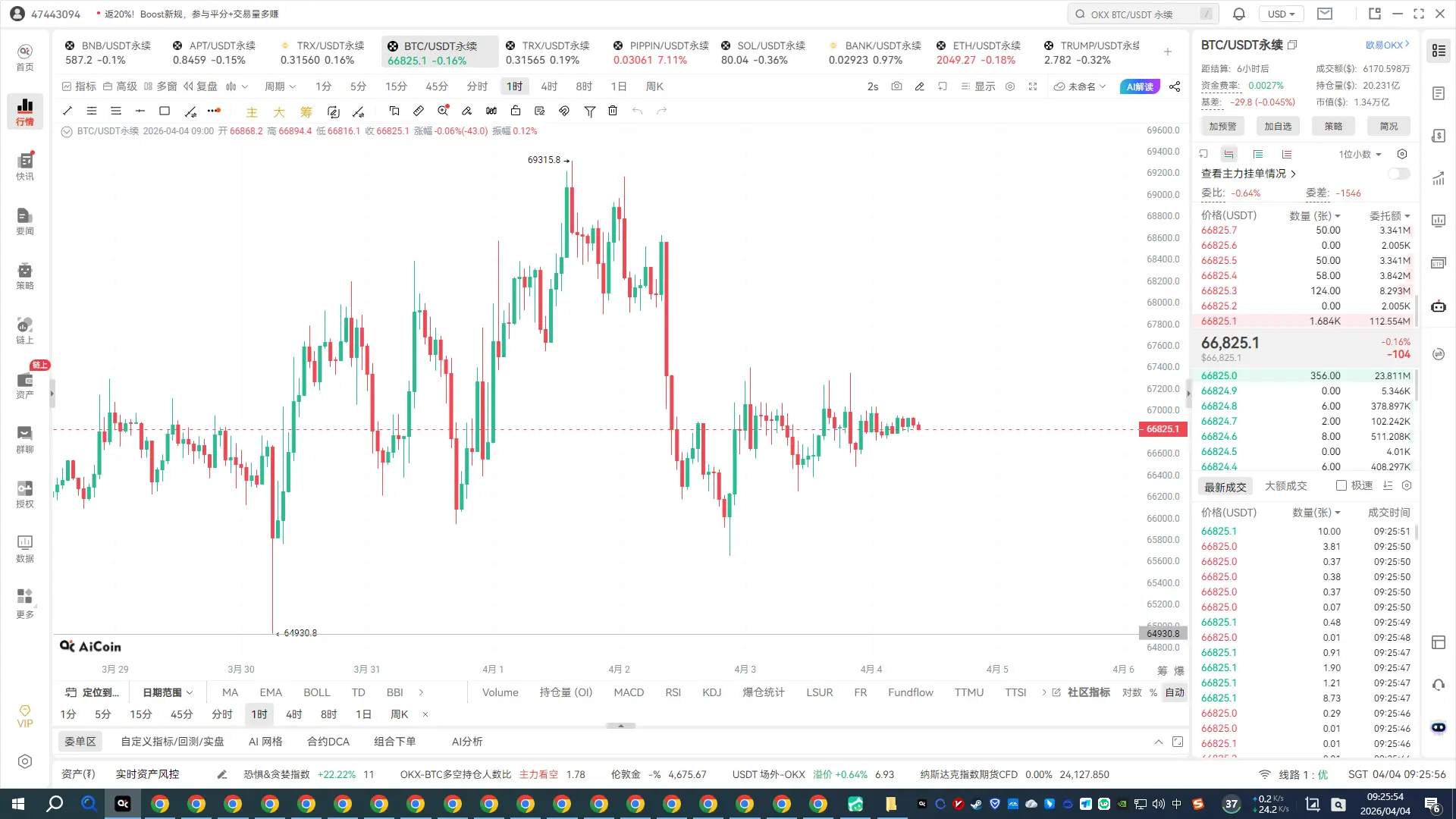Click the 加预警 add alert button

(x=1222, y=127)
